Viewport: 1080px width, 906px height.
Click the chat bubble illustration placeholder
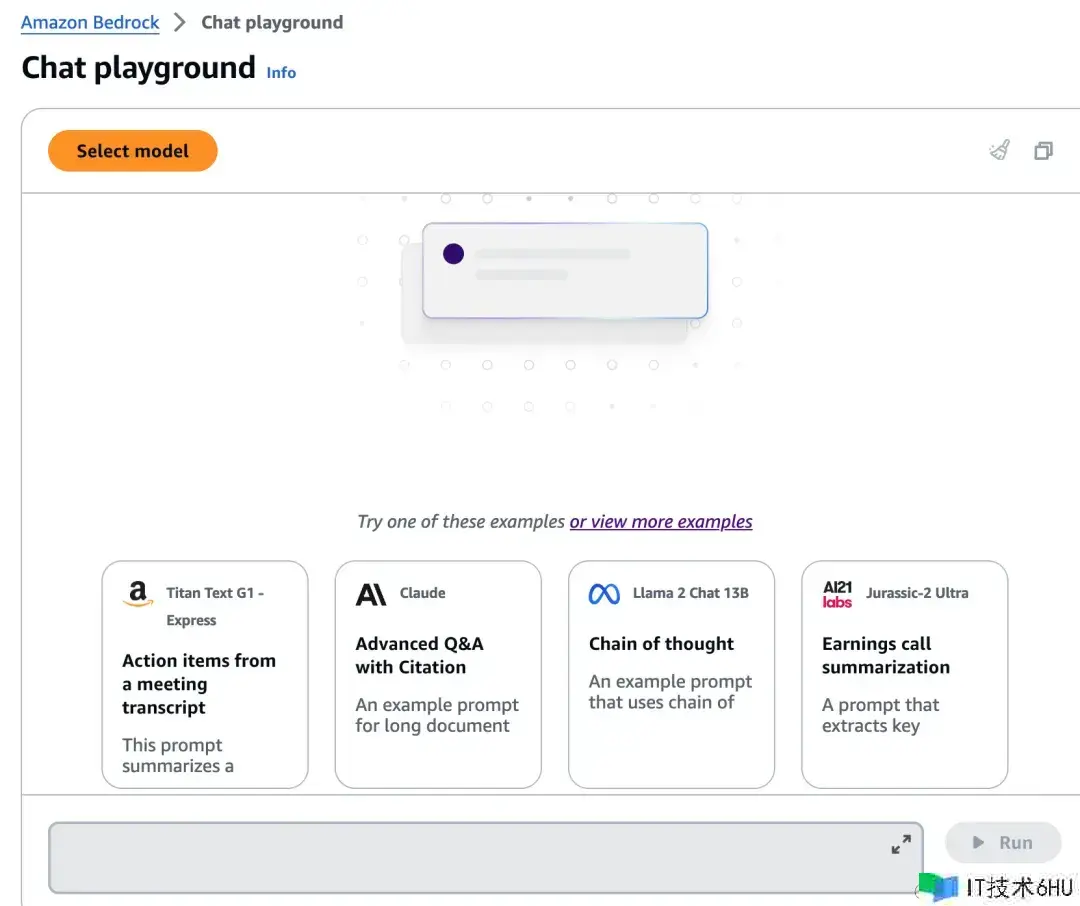564,270
